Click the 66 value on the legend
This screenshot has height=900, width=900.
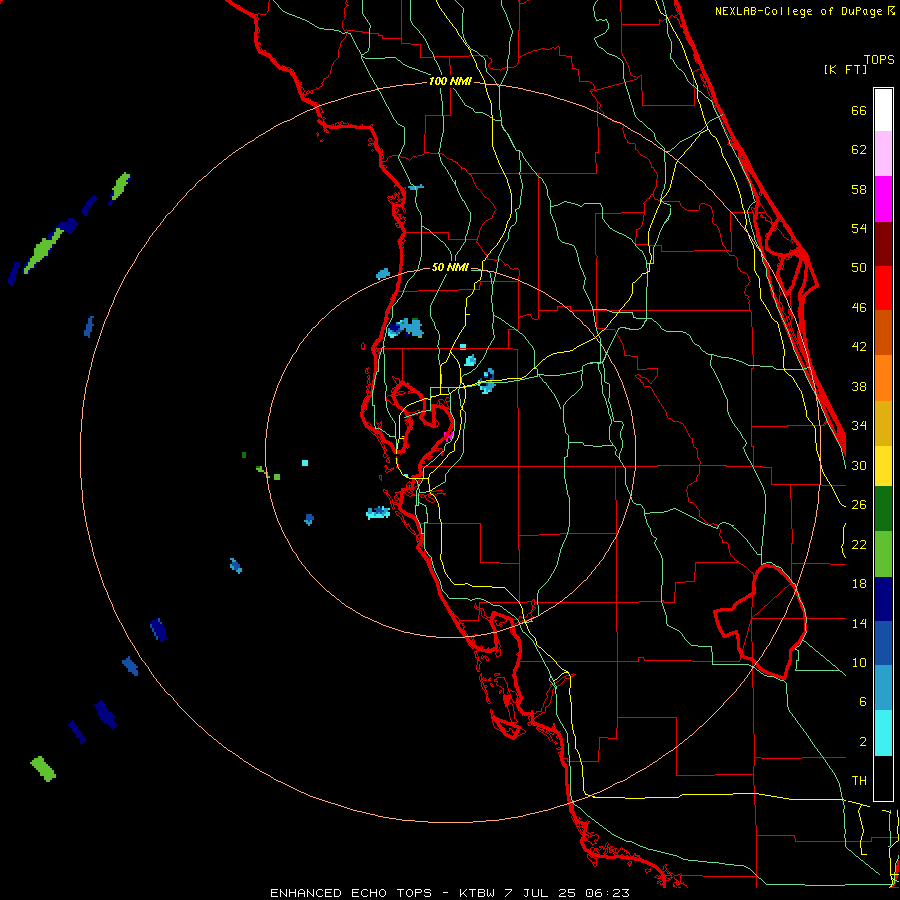[859, 110]
